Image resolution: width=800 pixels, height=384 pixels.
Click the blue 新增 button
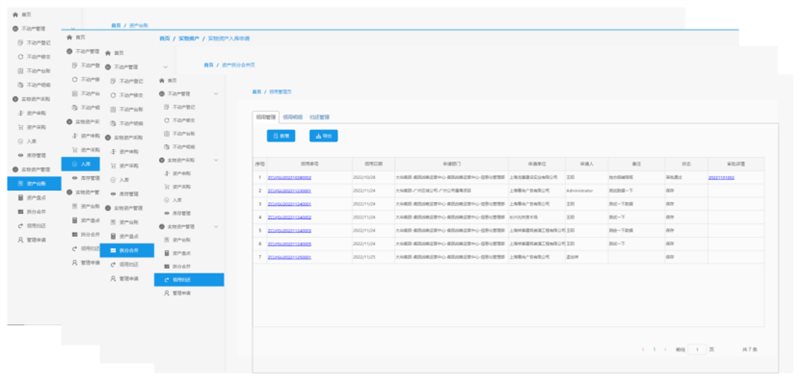point(281,136)
